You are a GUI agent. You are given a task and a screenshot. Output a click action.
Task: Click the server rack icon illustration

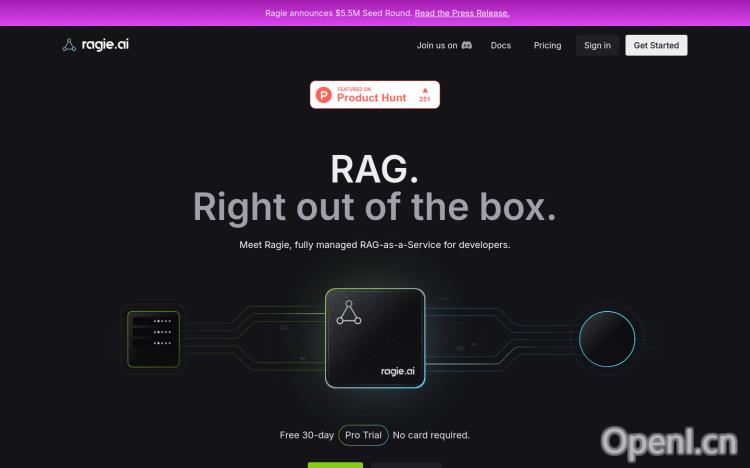point(153,339)
